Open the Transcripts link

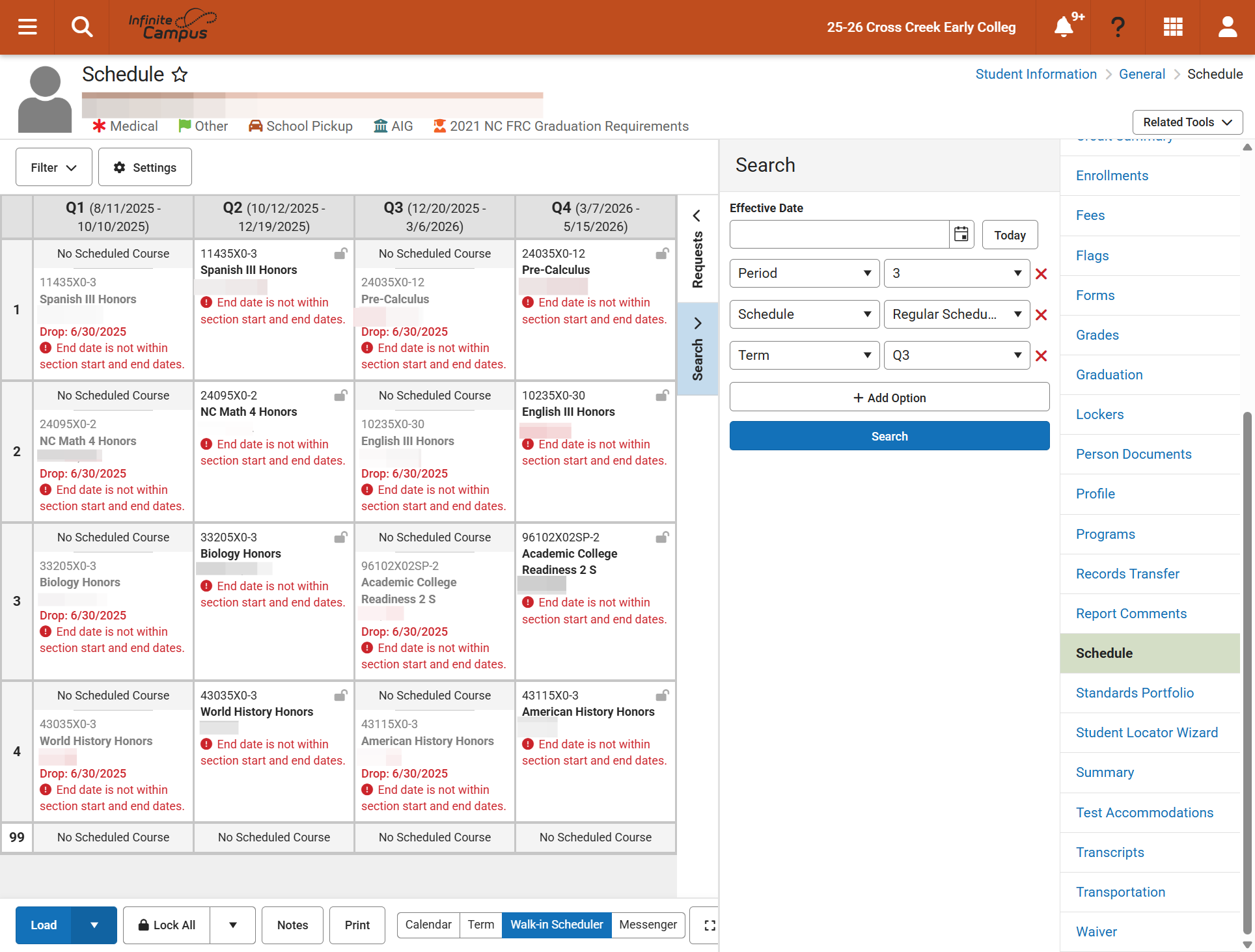pos(1110,852)
